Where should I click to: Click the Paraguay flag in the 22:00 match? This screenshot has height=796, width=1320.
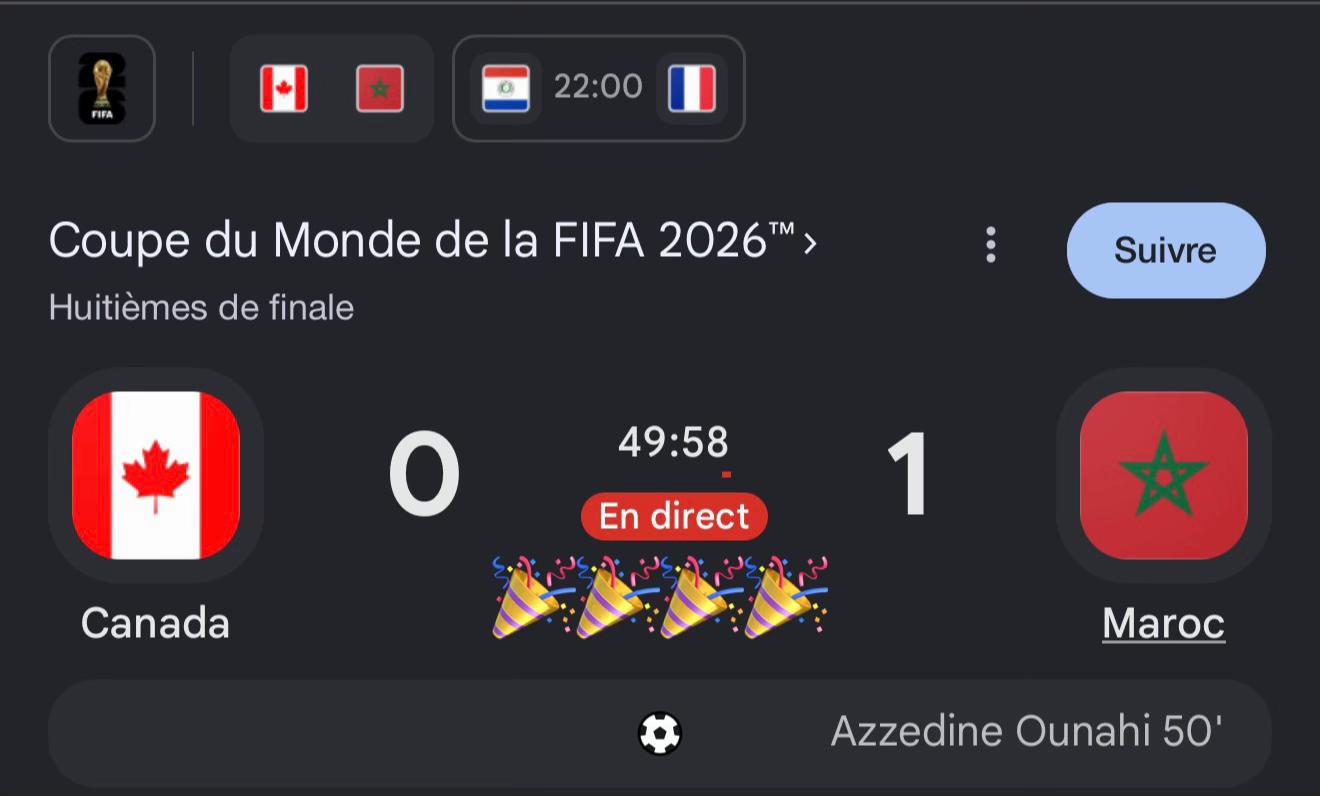pos(506,89)
